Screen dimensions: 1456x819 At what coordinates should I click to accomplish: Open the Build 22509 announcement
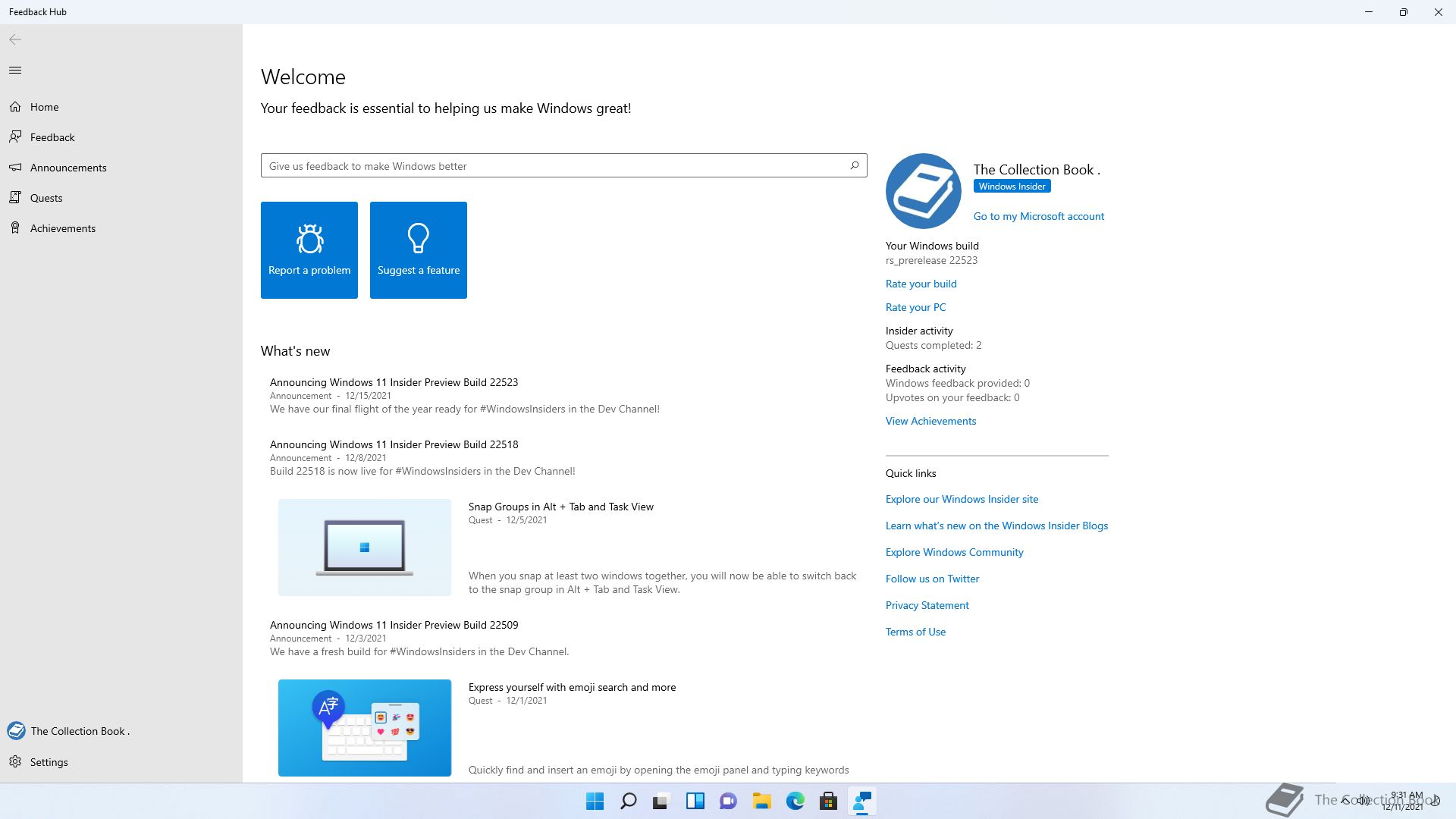tap(394, 625)
